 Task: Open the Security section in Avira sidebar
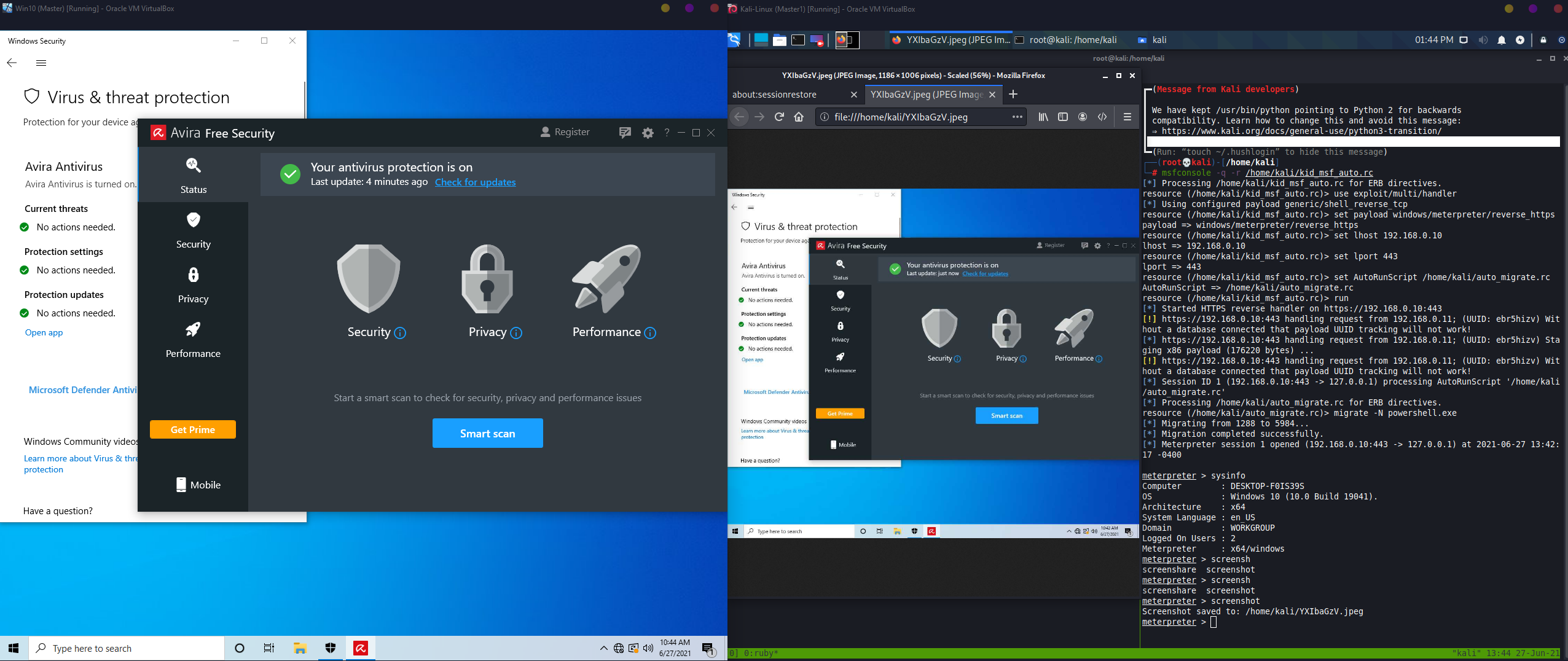tap(193, 230)
